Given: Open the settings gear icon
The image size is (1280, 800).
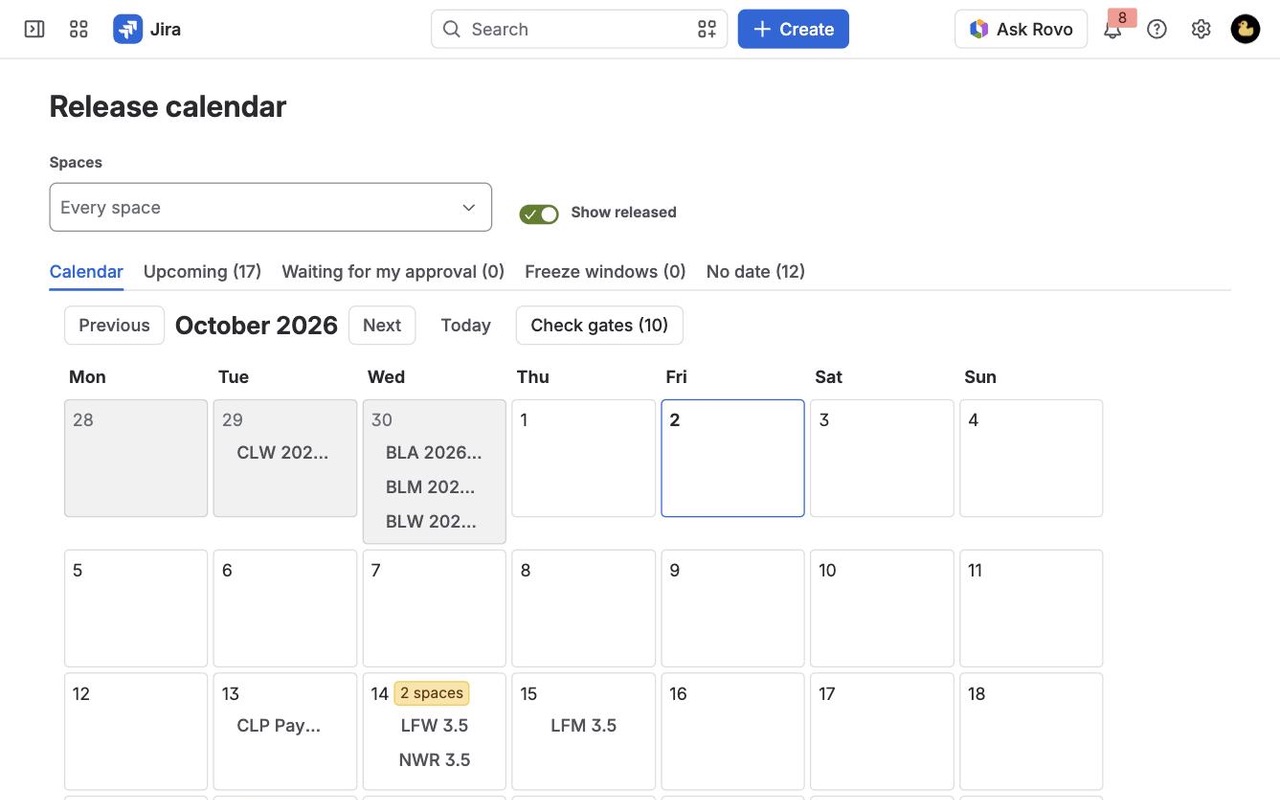Looking at the screenshot, I should coord(1201,29).
